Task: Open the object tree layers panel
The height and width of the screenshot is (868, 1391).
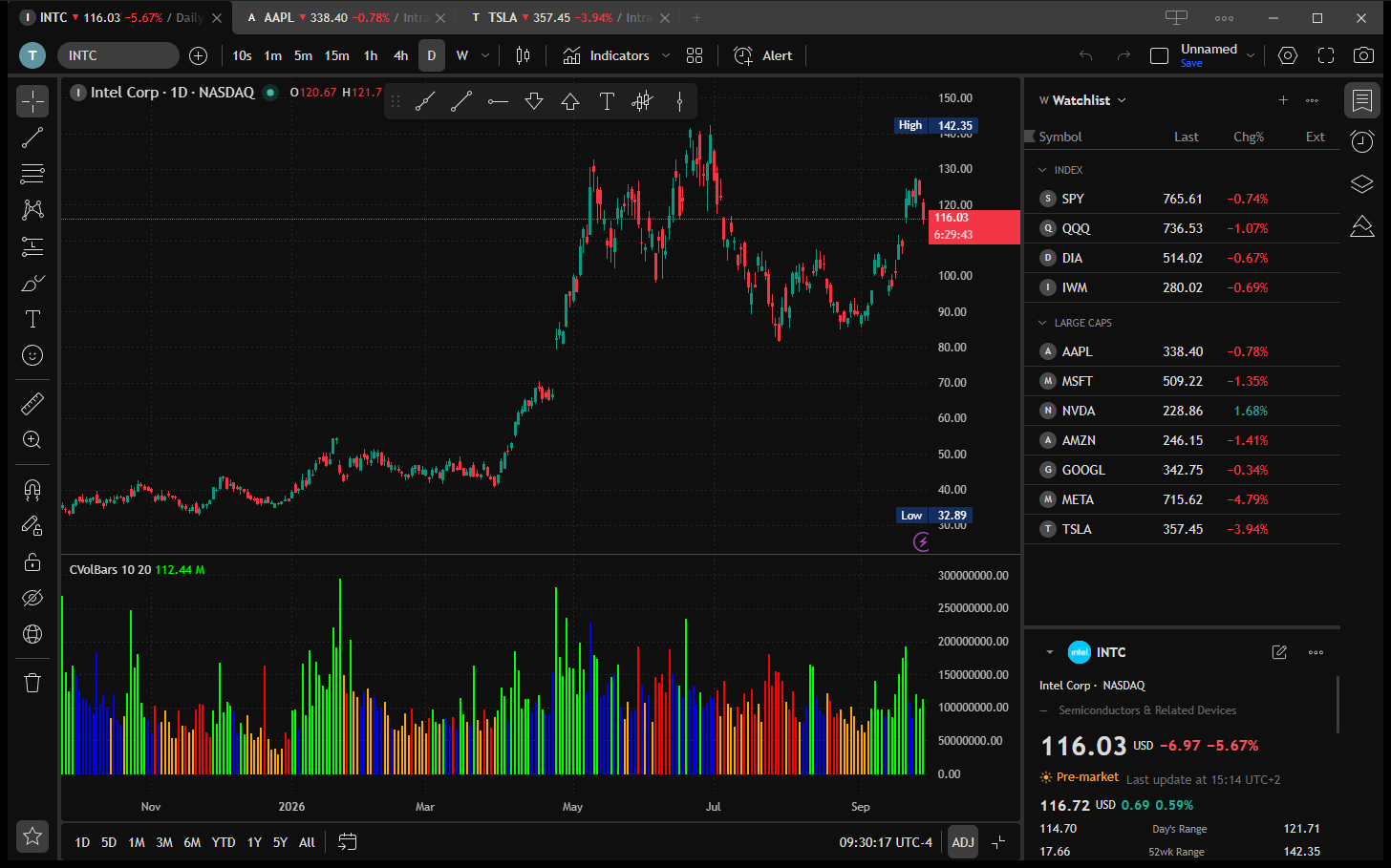Action: [x=1362, y=183]
